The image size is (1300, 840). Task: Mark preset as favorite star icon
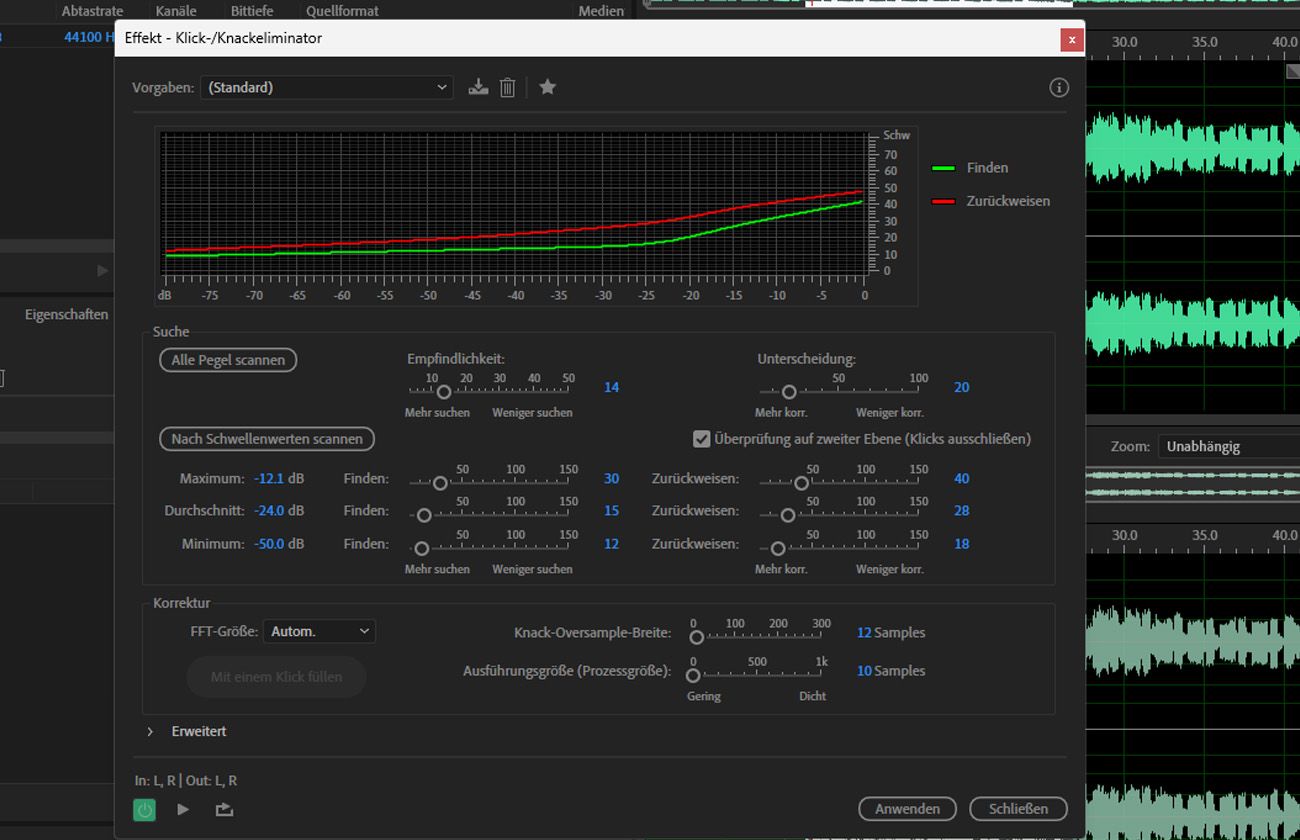pos(547,87)
